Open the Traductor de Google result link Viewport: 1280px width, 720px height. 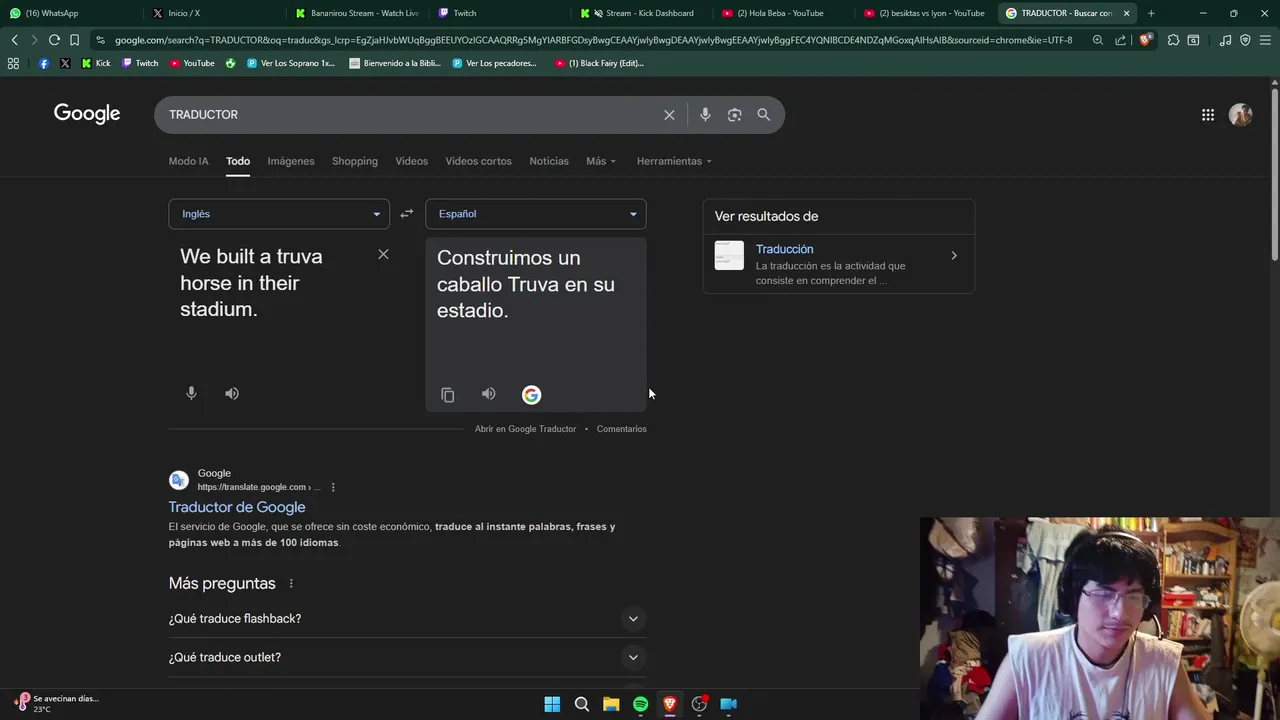tap(237, 507)
